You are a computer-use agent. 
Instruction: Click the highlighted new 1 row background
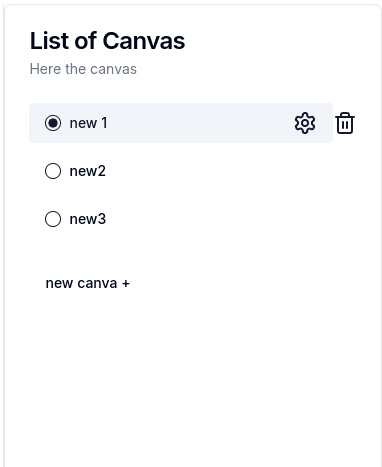click(181, 123)
